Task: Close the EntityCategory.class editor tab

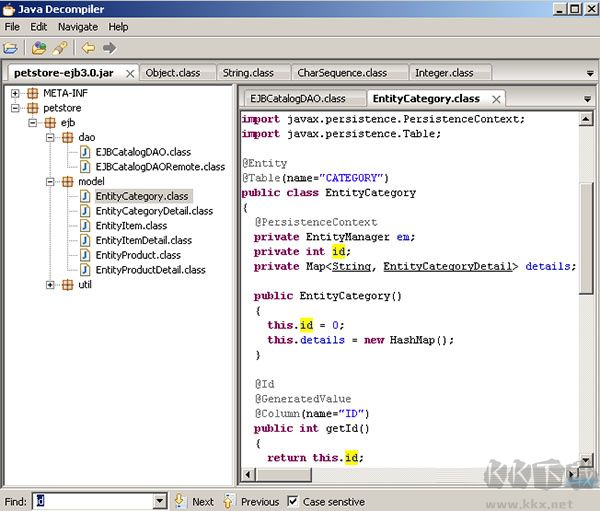Action: [496, 100]
